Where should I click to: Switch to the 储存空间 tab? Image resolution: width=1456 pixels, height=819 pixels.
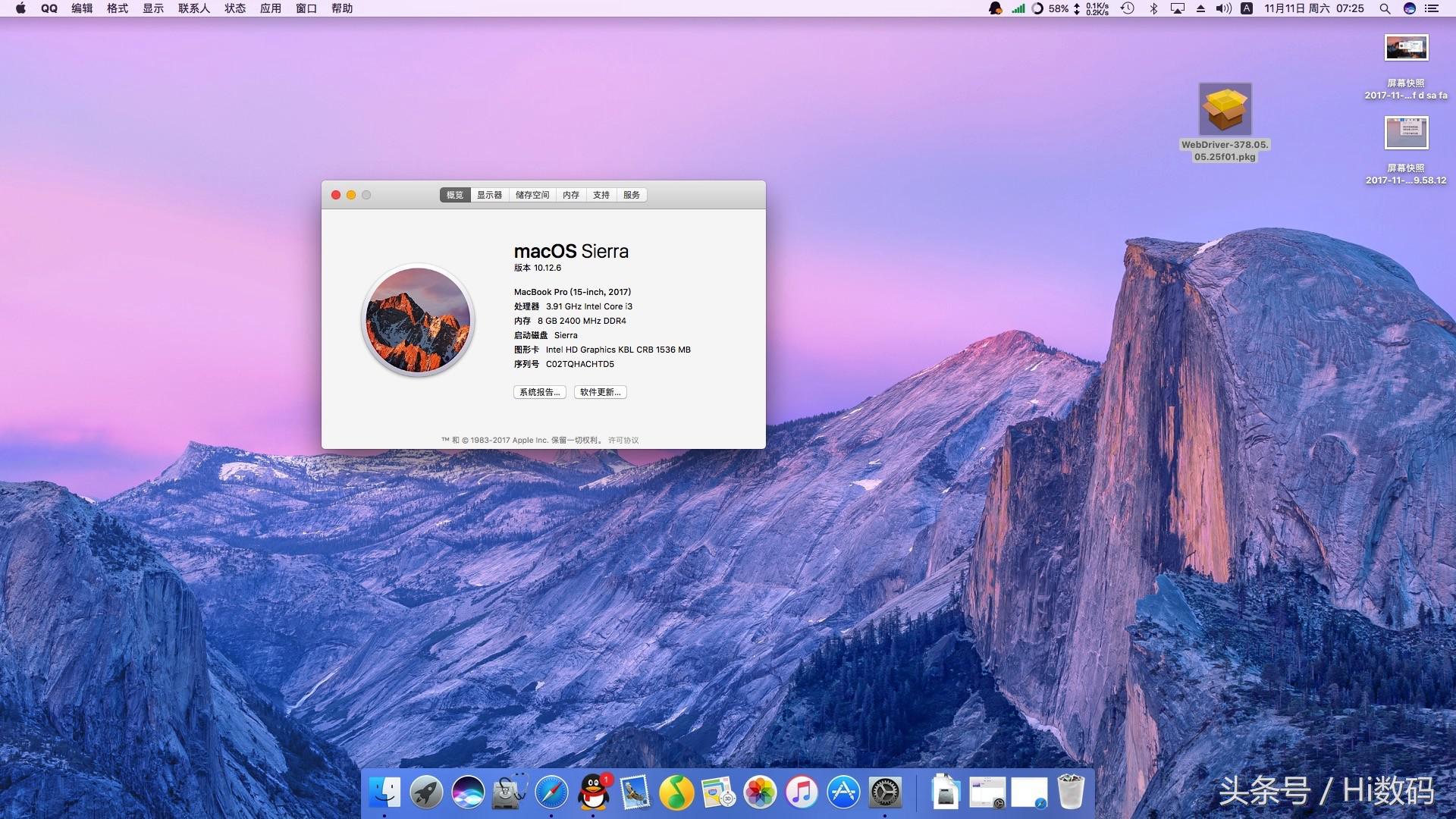pyautogui.click(x=532, y=195)
